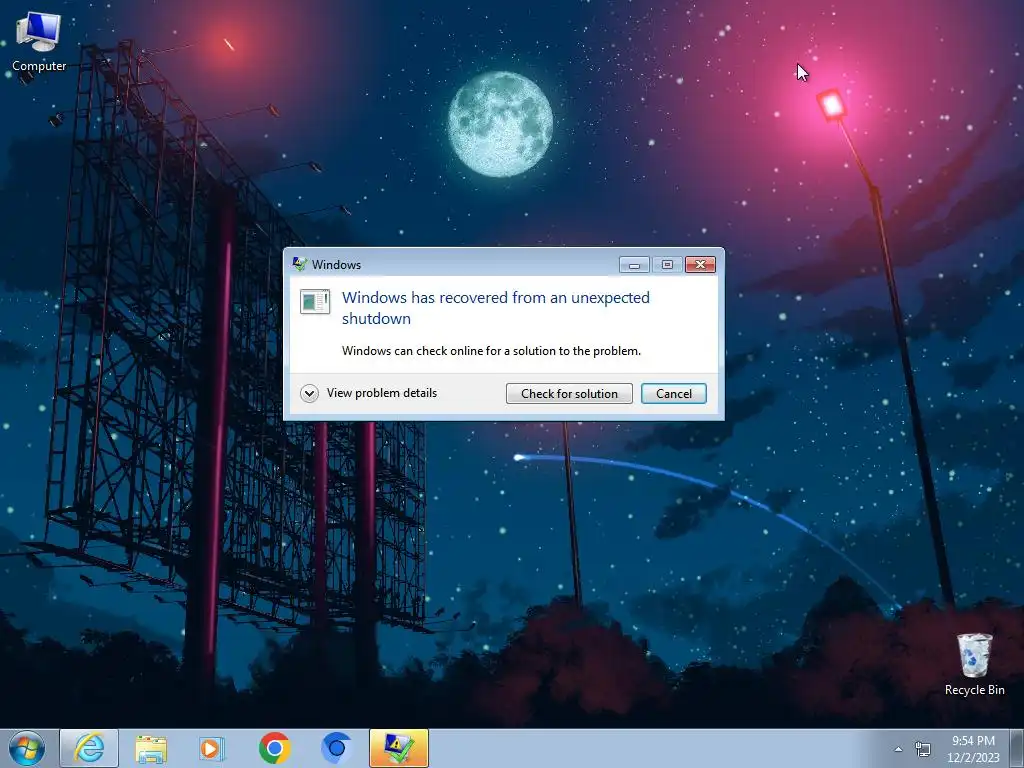Click the problem report icon in the dialog
This screenshot has height=768, width=1024.
(315, 302)
